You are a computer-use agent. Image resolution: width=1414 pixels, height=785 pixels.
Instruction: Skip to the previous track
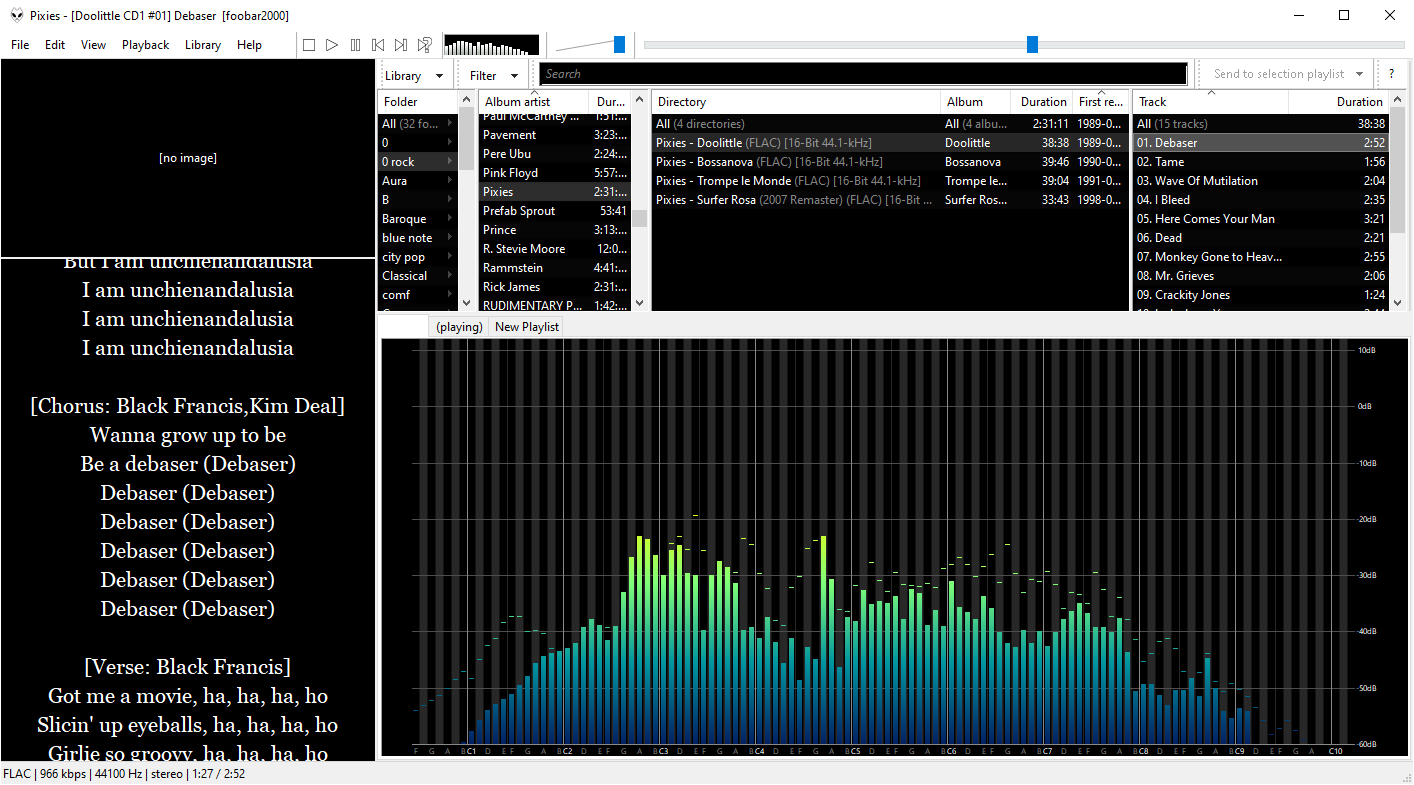pyautogui.click(x=378, y=45)
